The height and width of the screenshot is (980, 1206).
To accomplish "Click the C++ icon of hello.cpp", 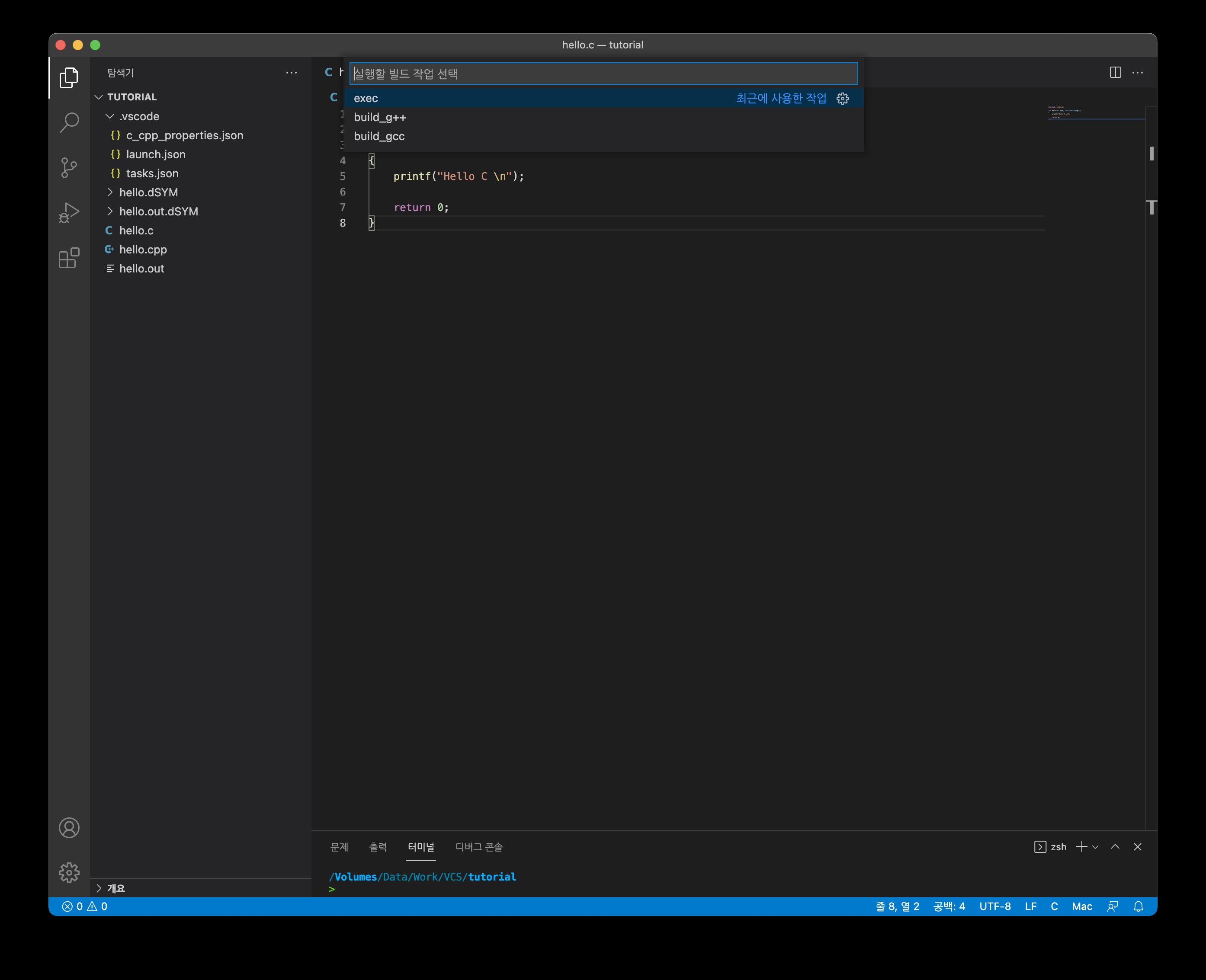I will pos(109,249).
